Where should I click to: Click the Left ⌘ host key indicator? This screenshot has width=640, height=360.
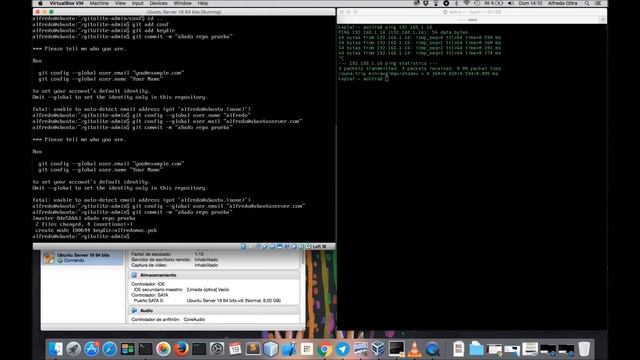319,247
